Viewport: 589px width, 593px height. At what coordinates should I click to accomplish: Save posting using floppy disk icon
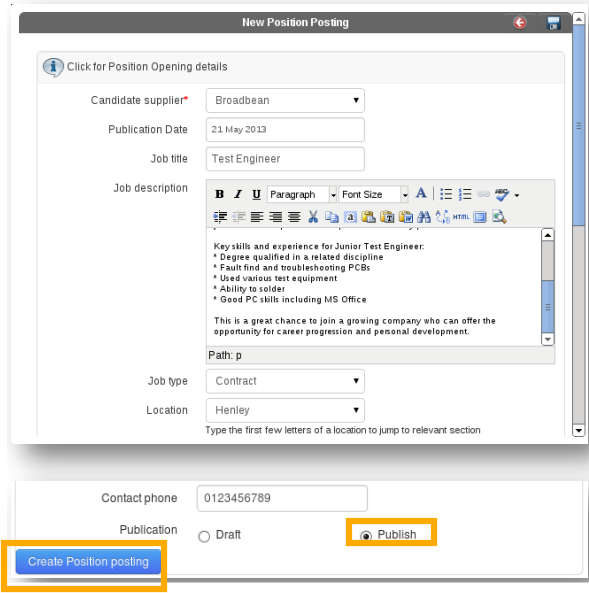[x=553, y=23]
